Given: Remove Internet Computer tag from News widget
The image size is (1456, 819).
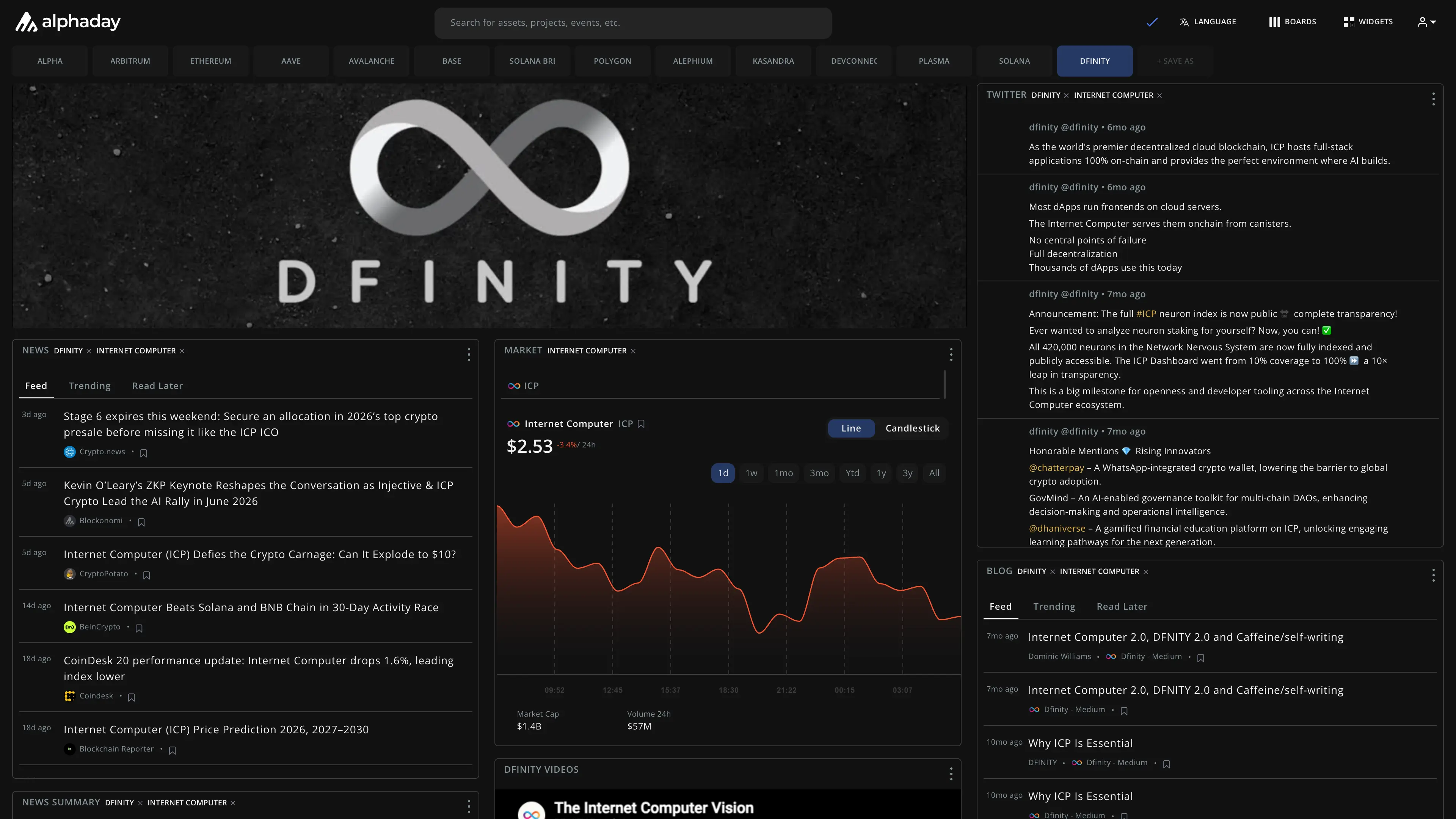Looking at the screenshot, I should pos(182,351).
